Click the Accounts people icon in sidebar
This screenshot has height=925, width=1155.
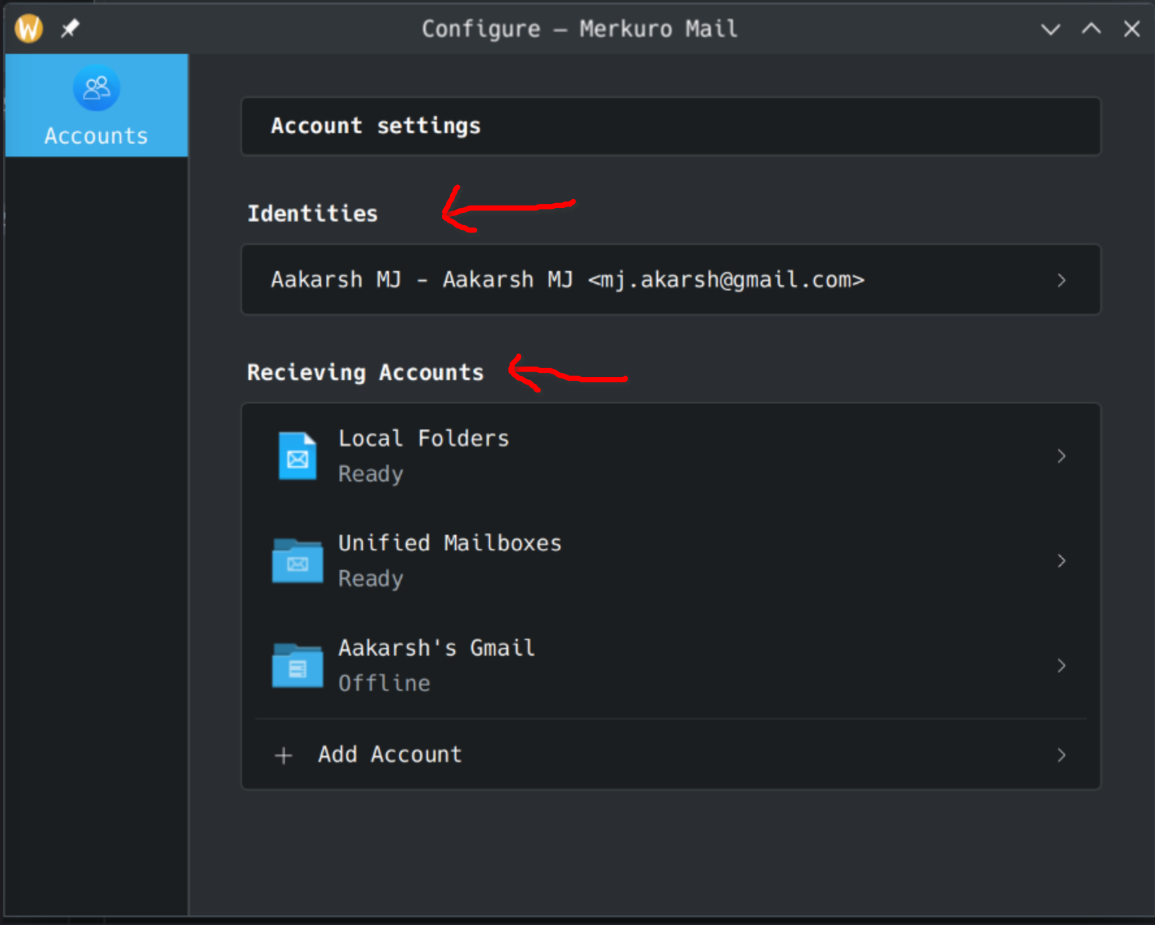[x=96, y=89]
